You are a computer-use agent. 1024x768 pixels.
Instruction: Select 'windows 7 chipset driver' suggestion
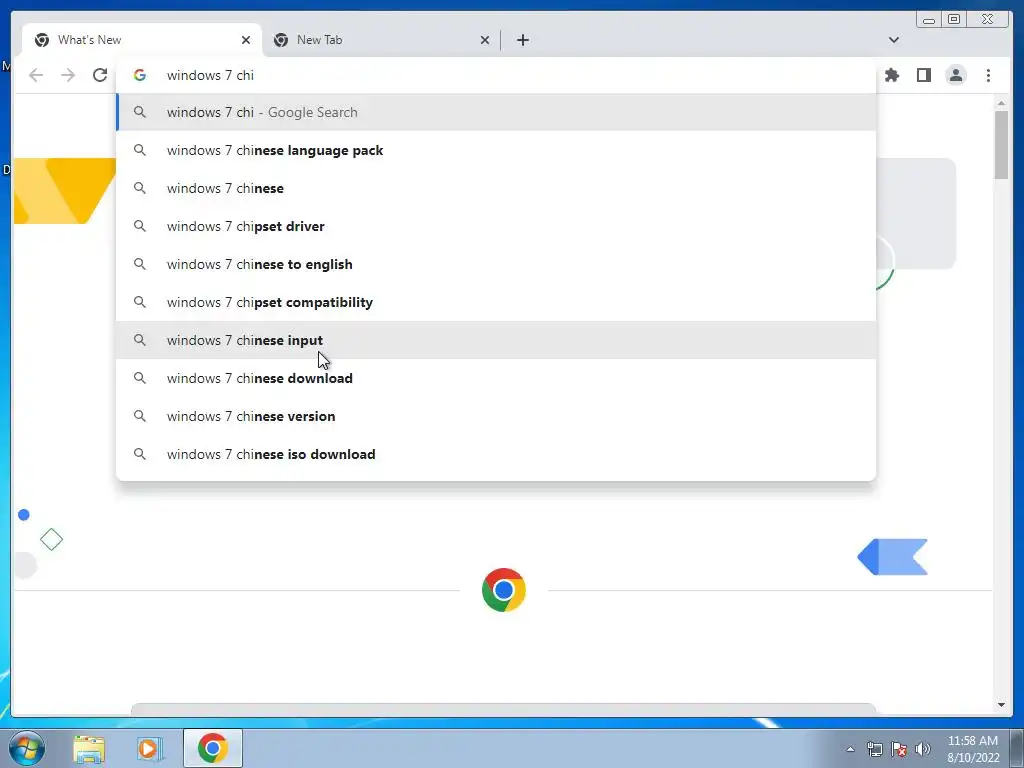coord(496,226)
